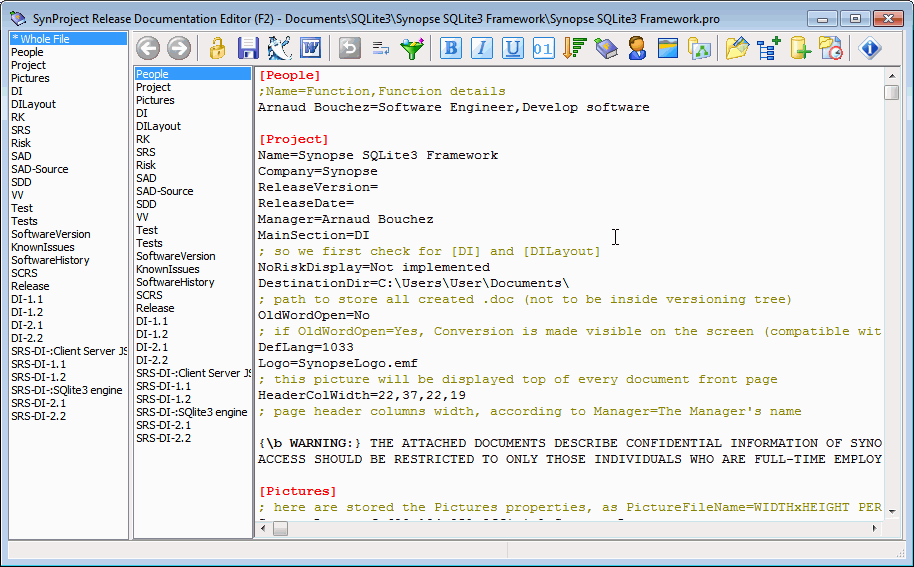The image size is (914, 567).
Task: Click the picture image icon
Action: (x=668, y=48)
